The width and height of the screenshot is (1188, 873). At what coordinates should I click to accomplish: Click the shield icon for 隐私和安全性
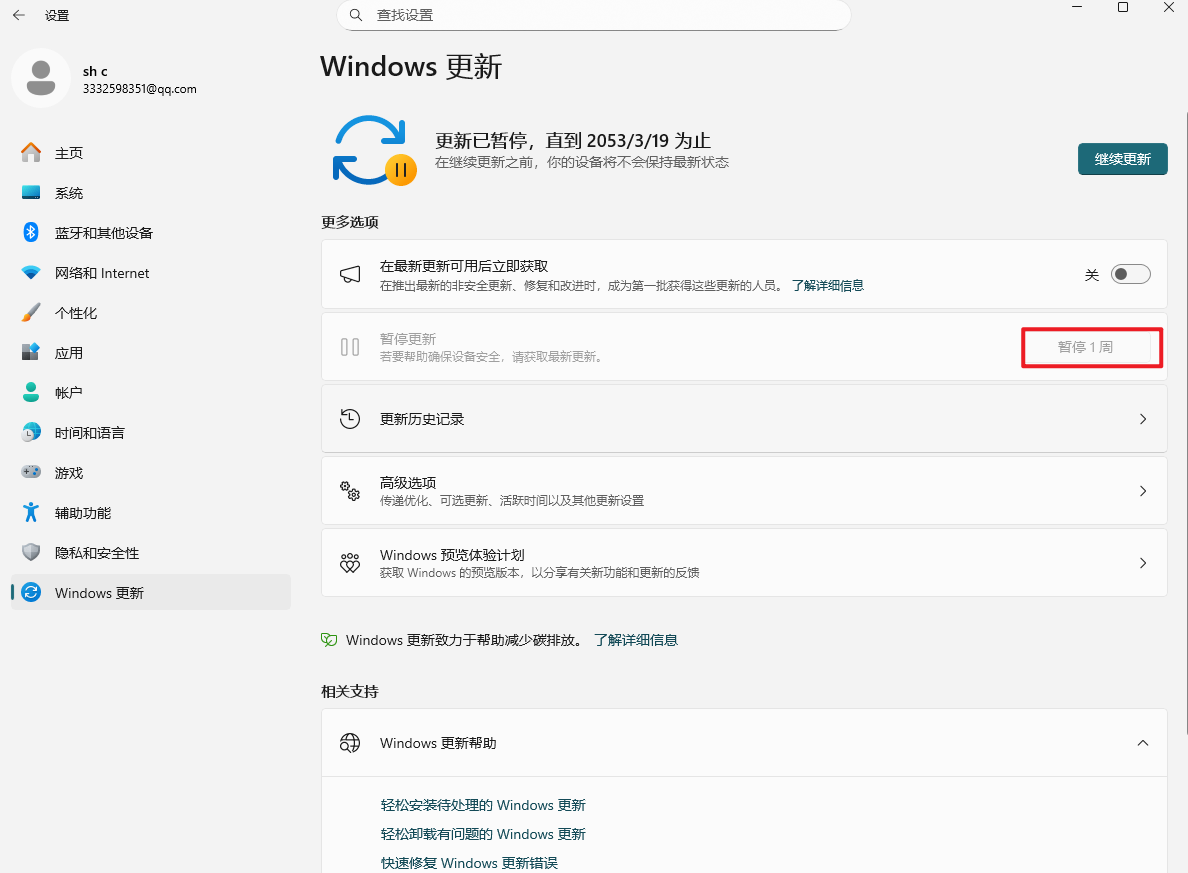point(31,552)
